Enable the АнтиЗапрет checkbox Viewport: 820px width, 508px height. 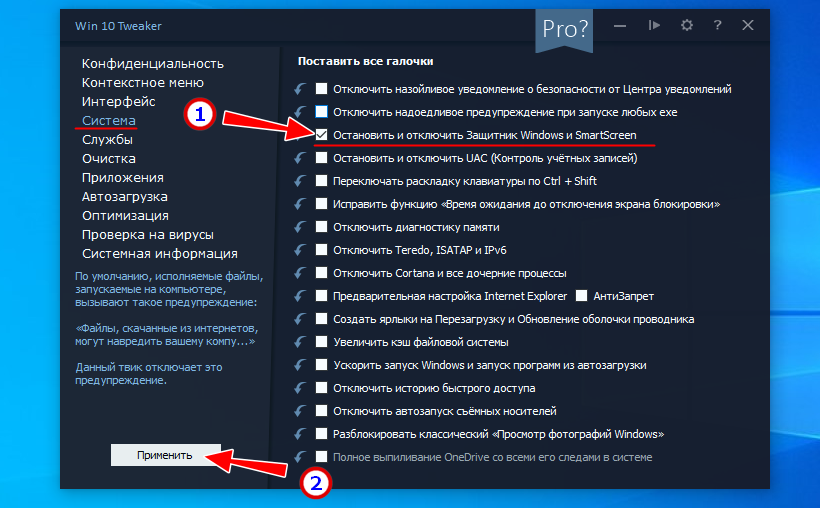click(x=581, y=296)
